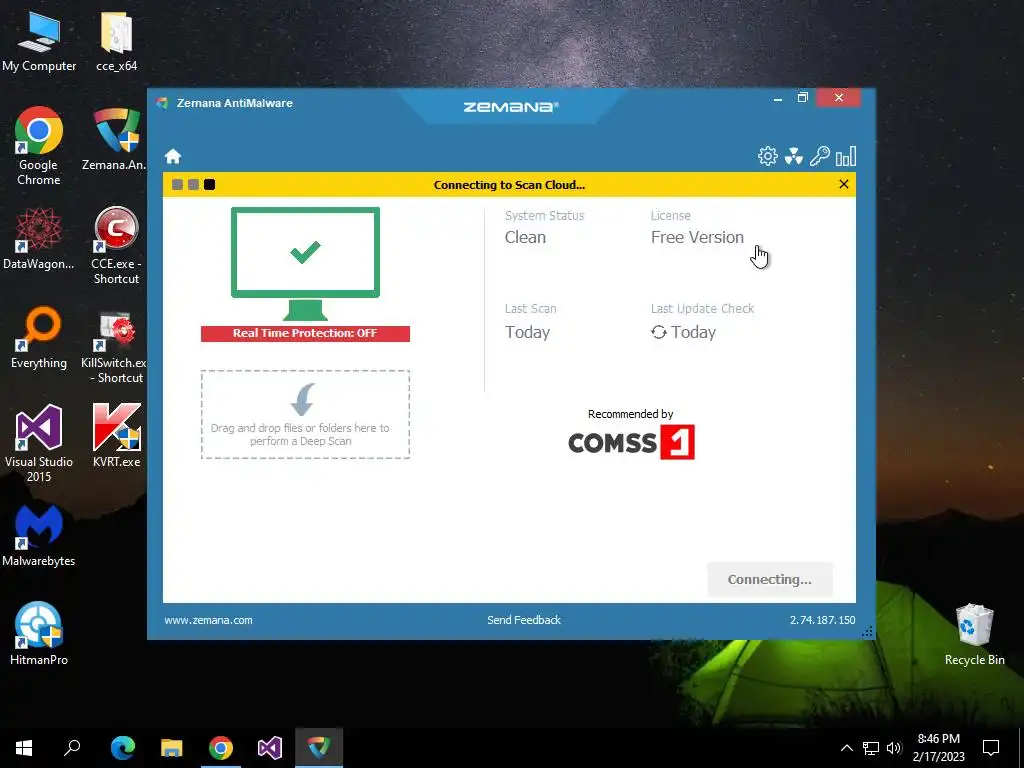Click the Free Version license text
The height and width of the screenshot is (768, 1024).
pos(697,237)
